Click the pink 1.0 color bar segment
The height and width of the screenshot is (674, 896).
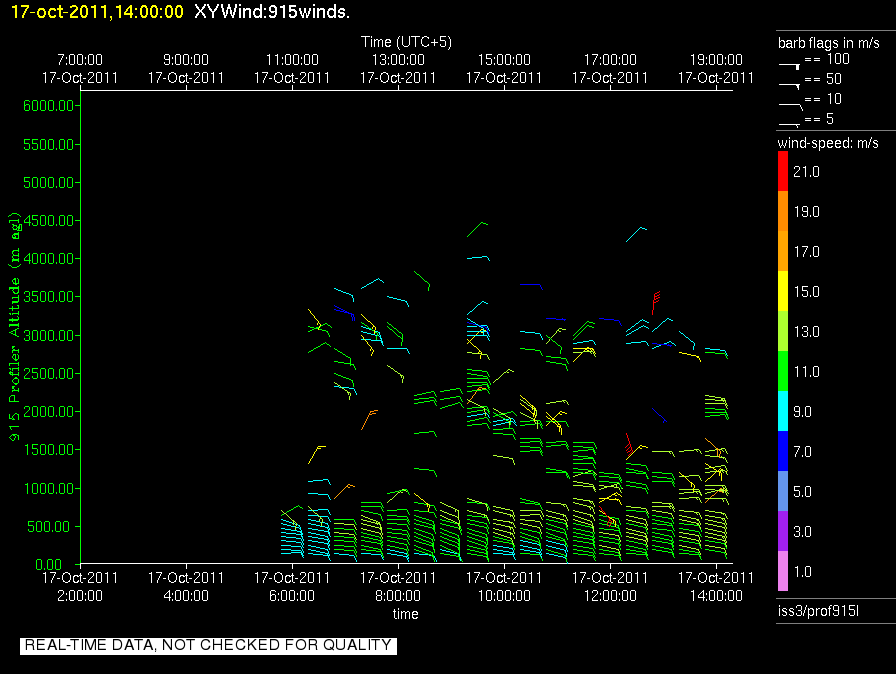point(783,571)
